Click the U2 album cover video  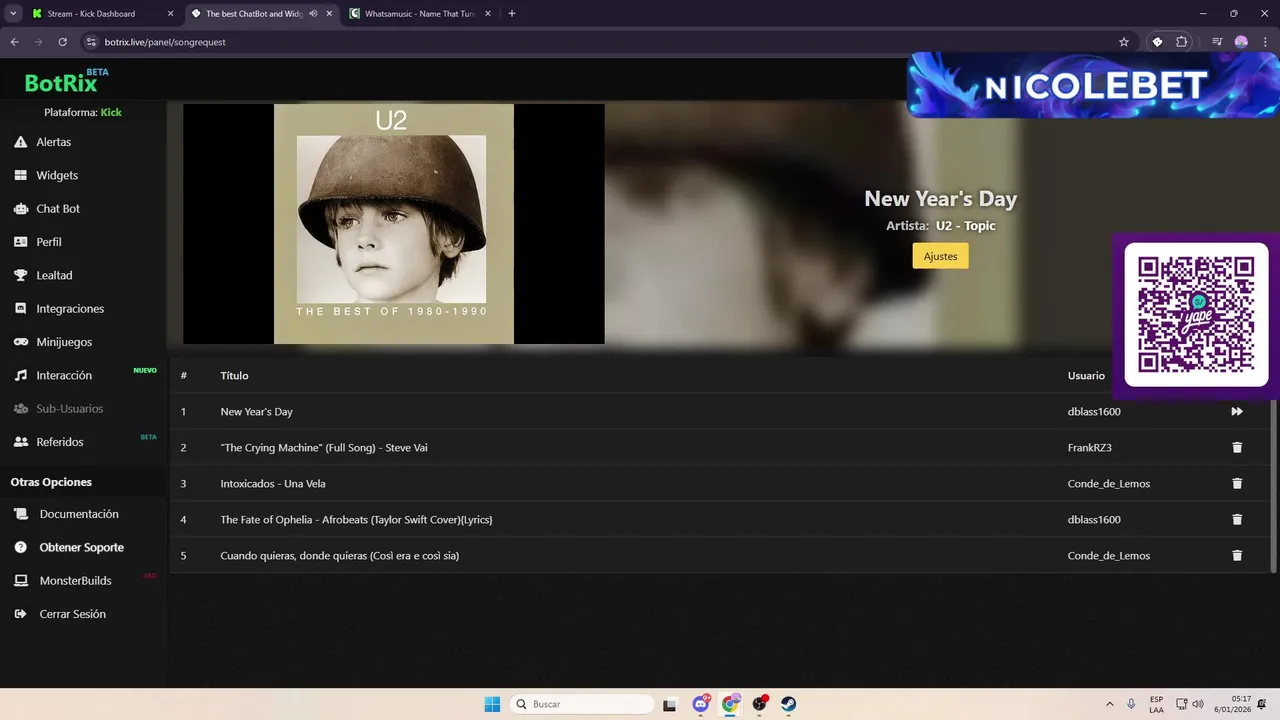(x=394, y=224)
